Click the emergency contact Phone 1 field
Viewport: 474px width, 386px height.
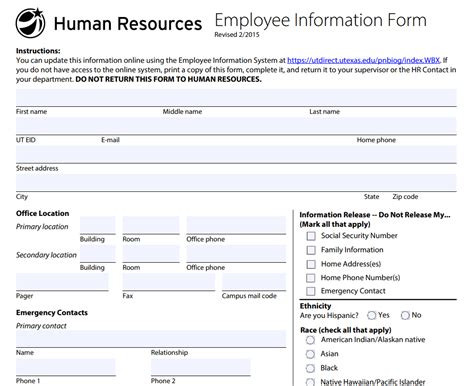point(65,367)
